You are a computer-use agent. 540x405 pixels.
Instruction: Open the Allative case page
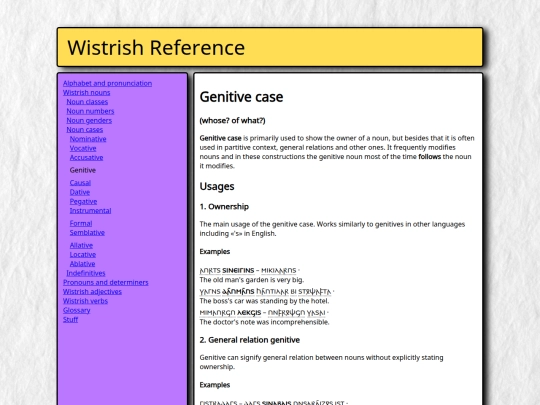tap(81, 246)
